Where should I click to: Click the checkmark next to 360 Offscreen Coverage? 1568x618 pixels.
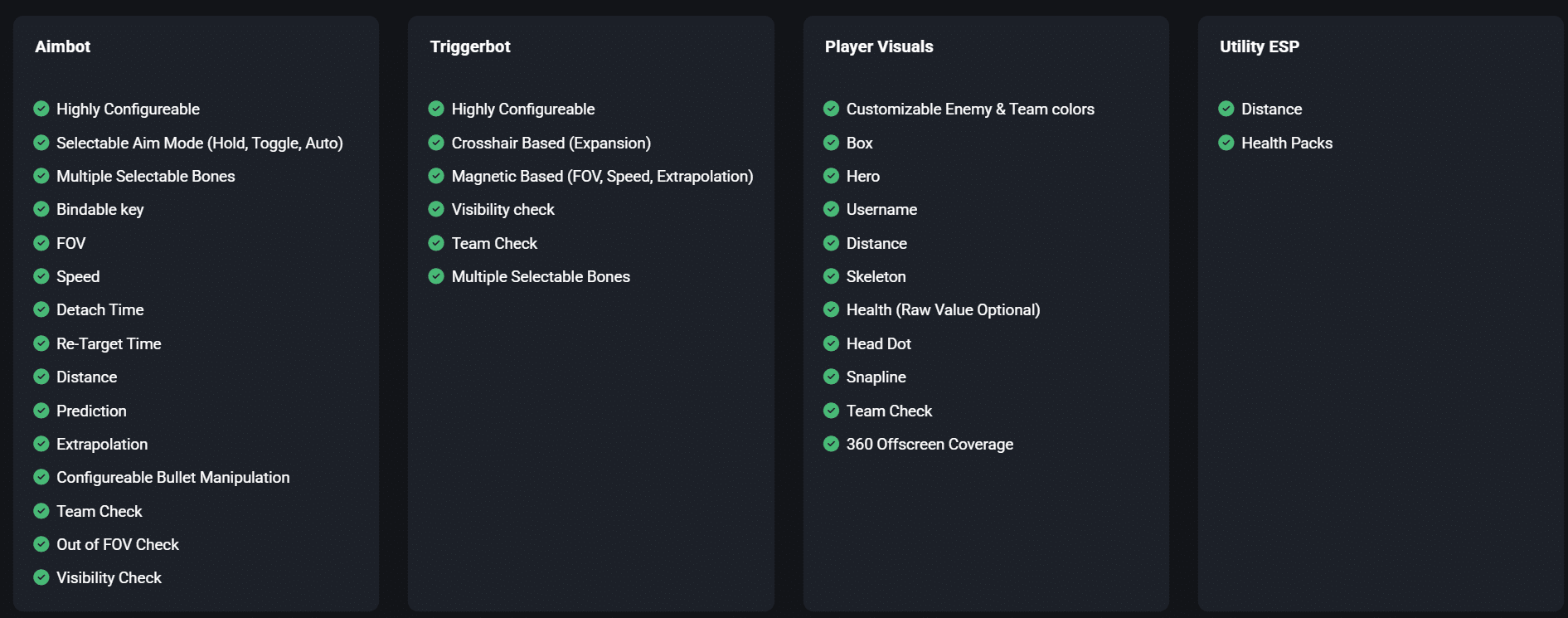click(x=831, y=444)
